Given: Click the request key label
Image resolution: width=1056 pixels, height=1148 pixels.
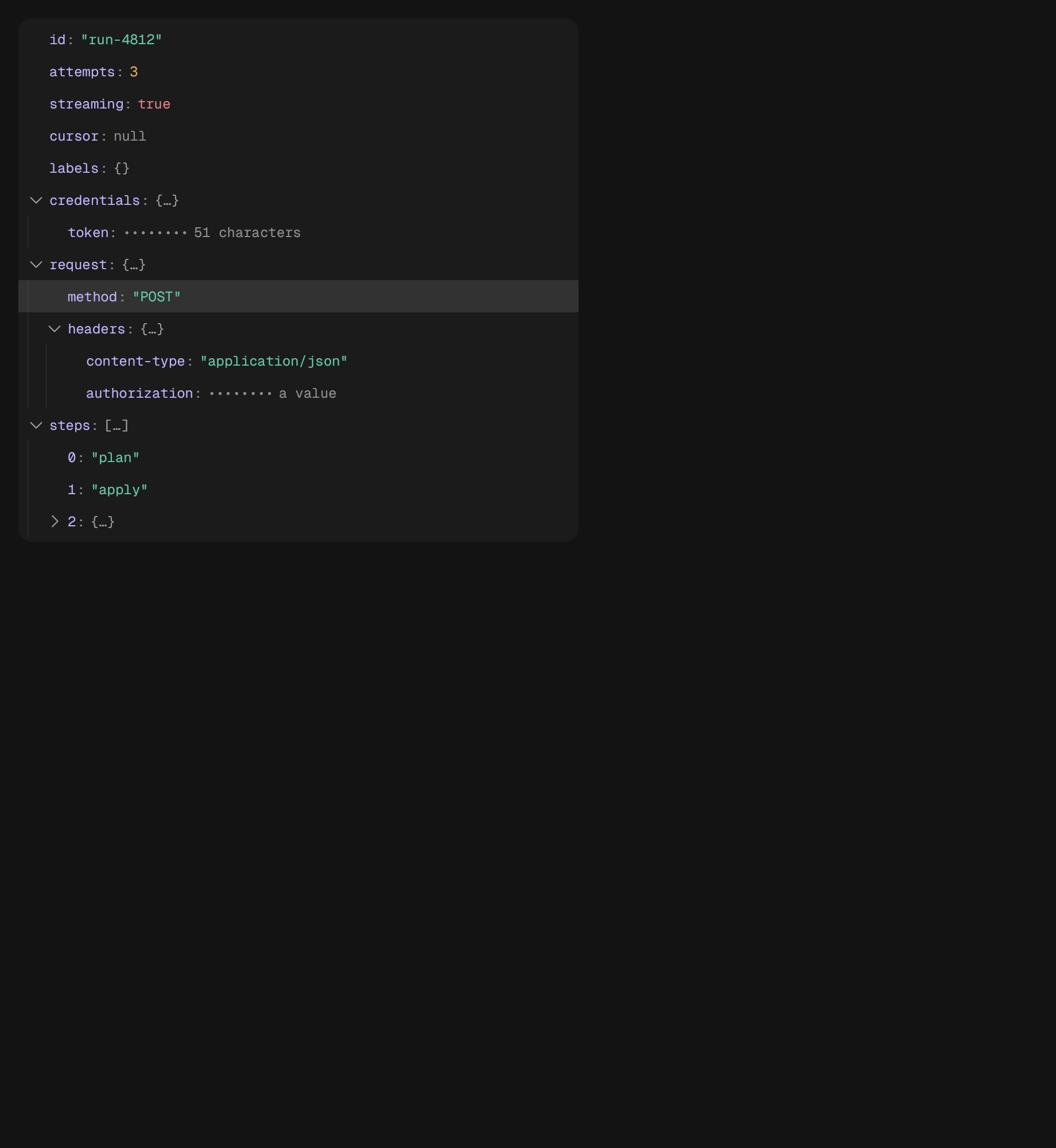Looking at the screenshot, I should tap(78, 265).
